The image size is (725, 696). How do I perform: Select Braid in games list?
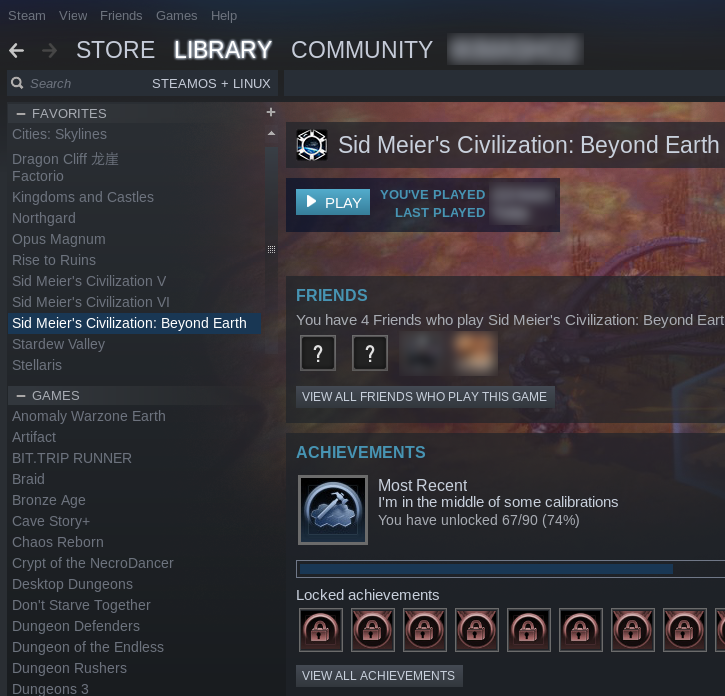[x=29, y=479]
